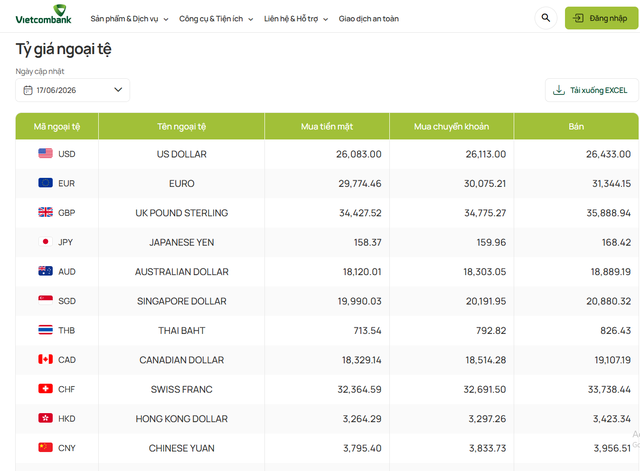Select the SINGAPORE DOLLAR cell
Image resolution: width=640 pixels, height=471 pixels.
pos(182,301)
